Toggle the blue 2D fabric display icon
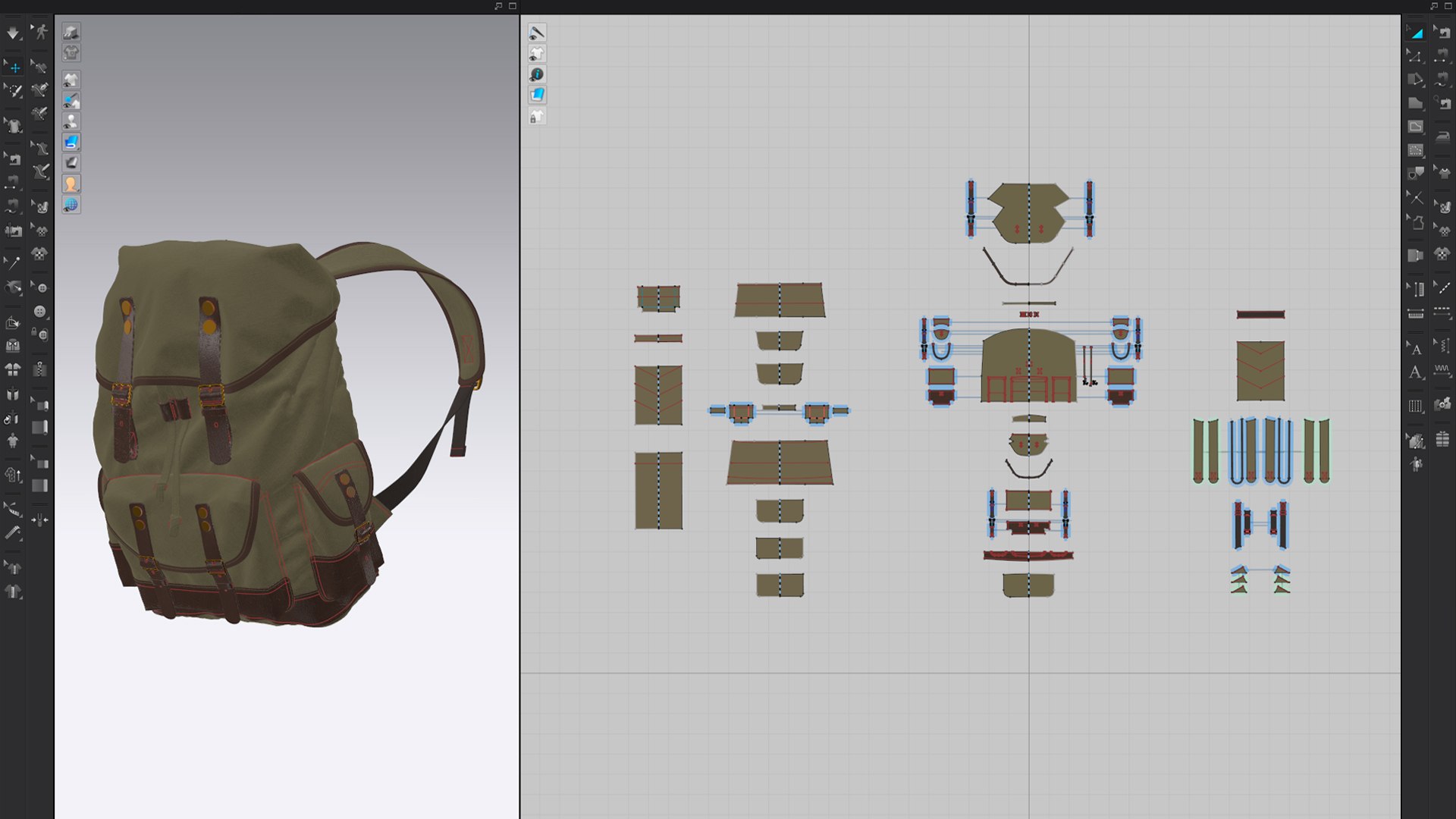Screen dimensions: 1456x819 click(x=537, y=95)
